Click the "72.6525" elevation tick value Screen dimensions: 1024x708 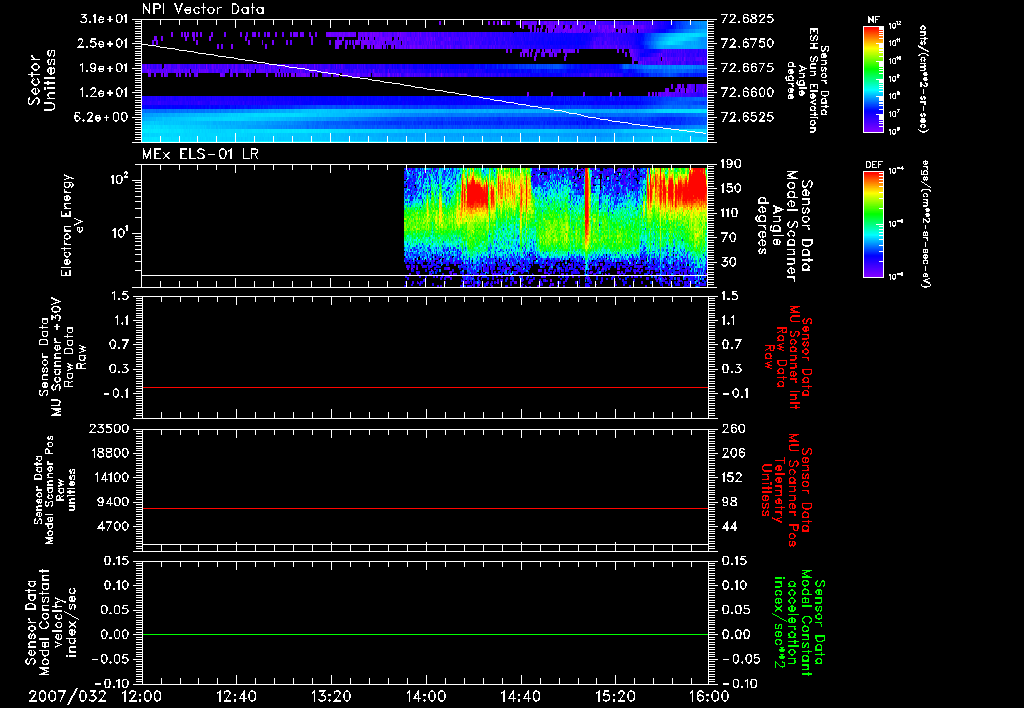747,118
